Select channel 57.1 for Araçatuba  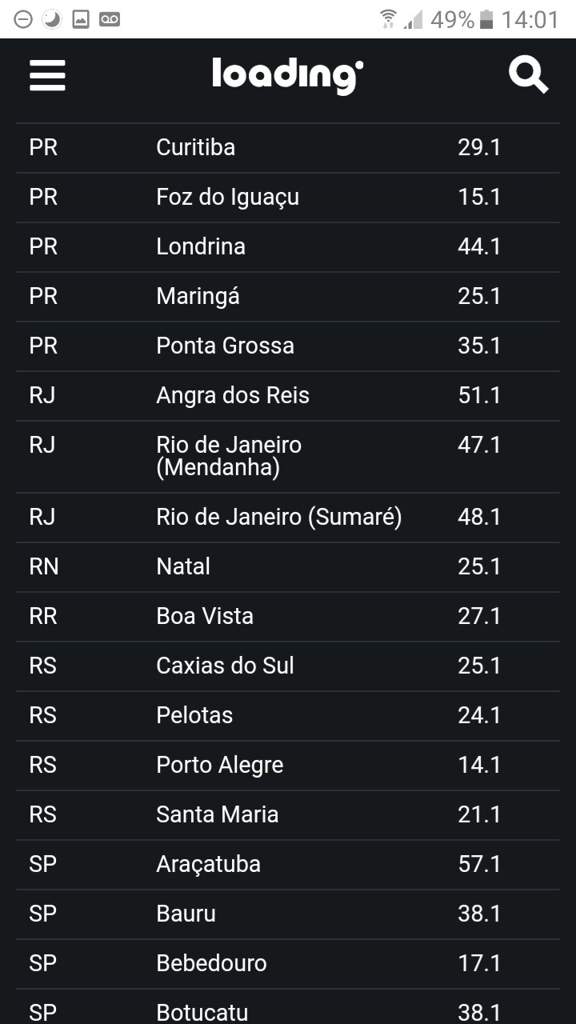click(x=479, y=865)
